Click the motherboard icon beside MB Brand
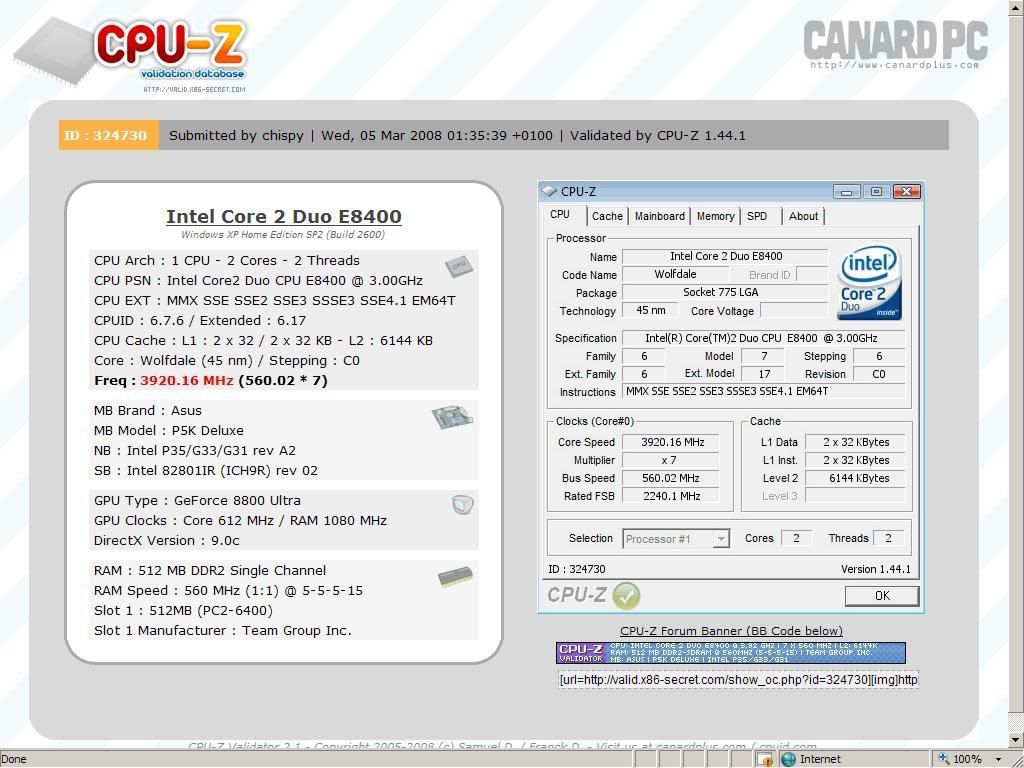The image size is (1024, 768). (x=452, y=417)
